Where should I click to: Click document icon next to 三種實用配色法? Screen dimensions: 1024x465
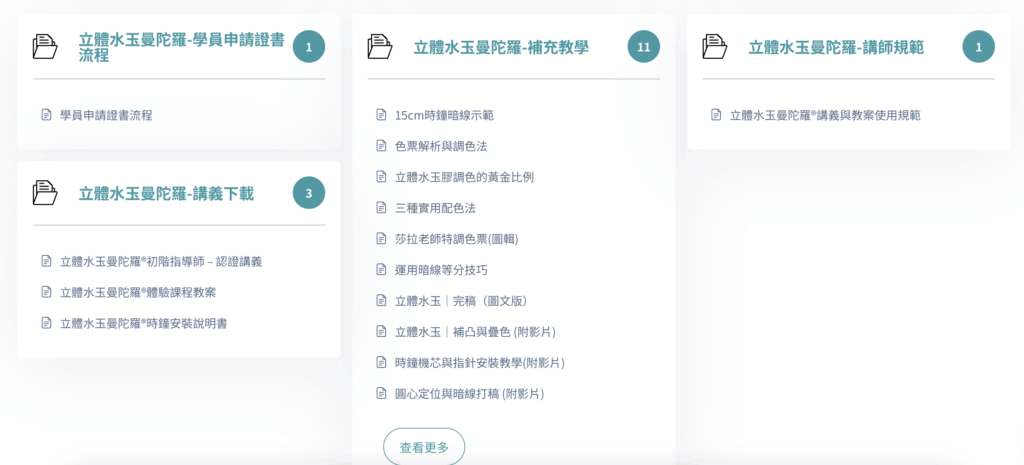381,208
